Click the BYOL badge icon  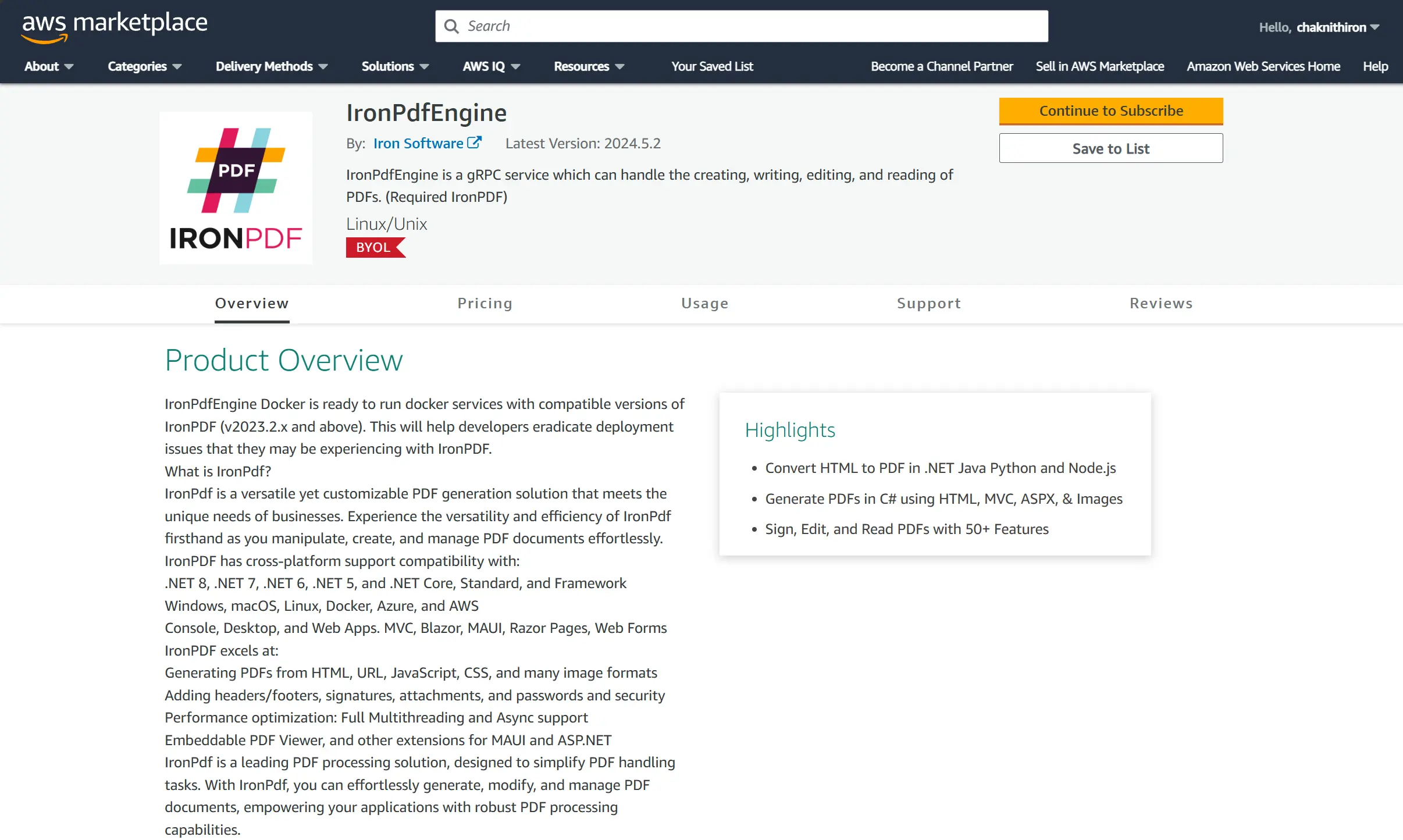pos(376,247)
